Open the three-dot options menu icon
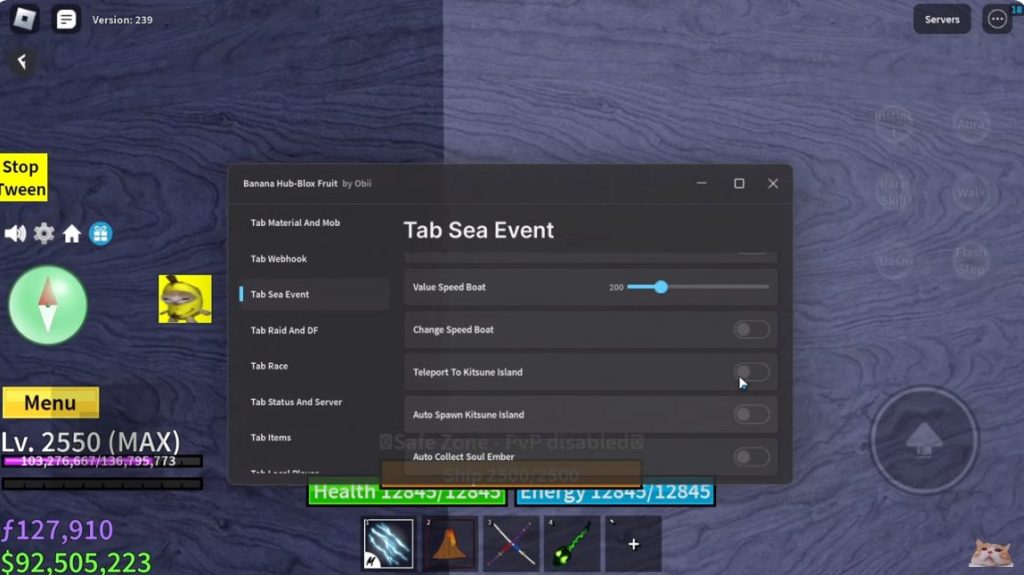 (997, 19)
